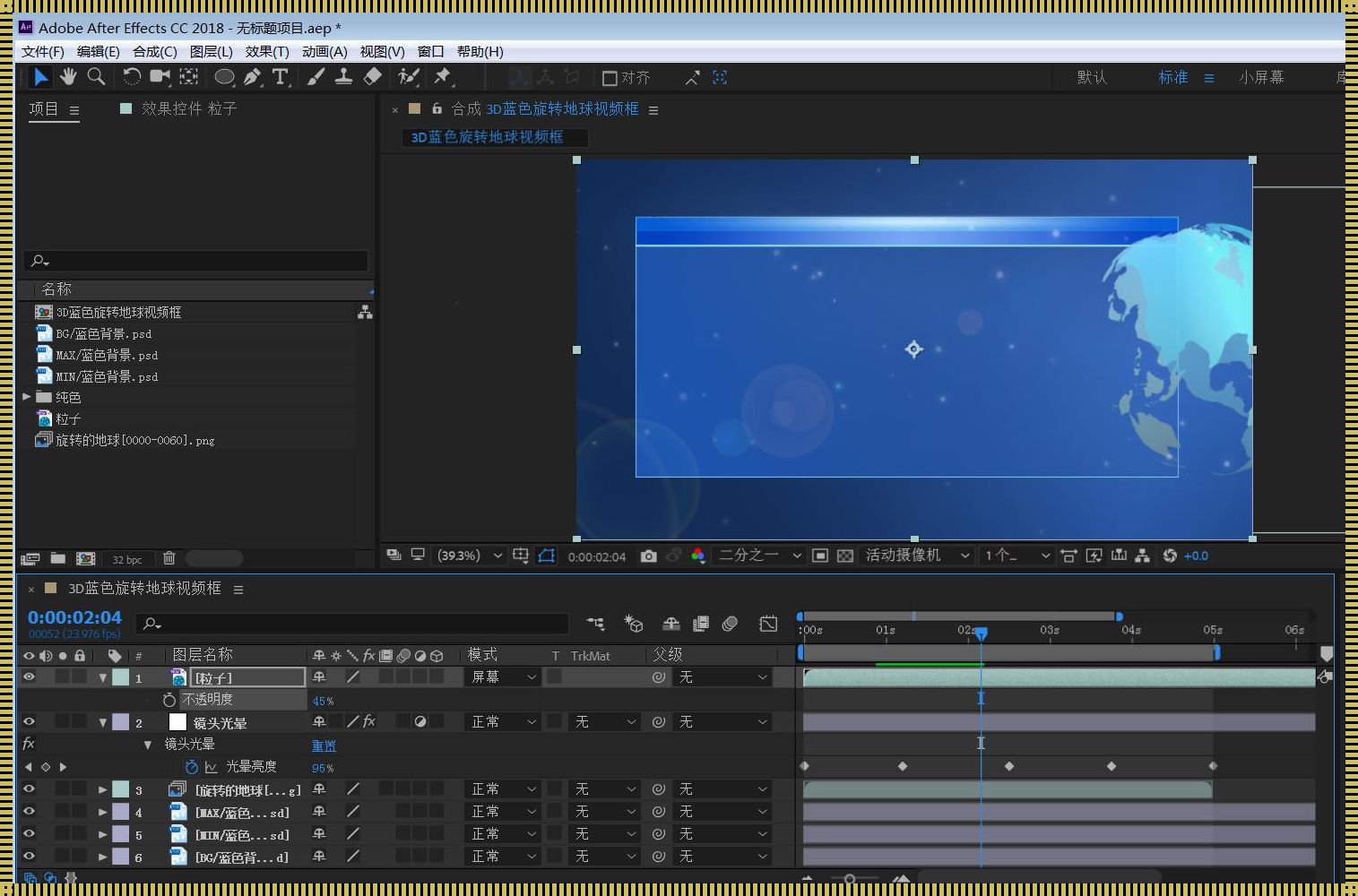Select the Eraser tool
This screenshot has width=1358, height=896.
coord(373,77)
